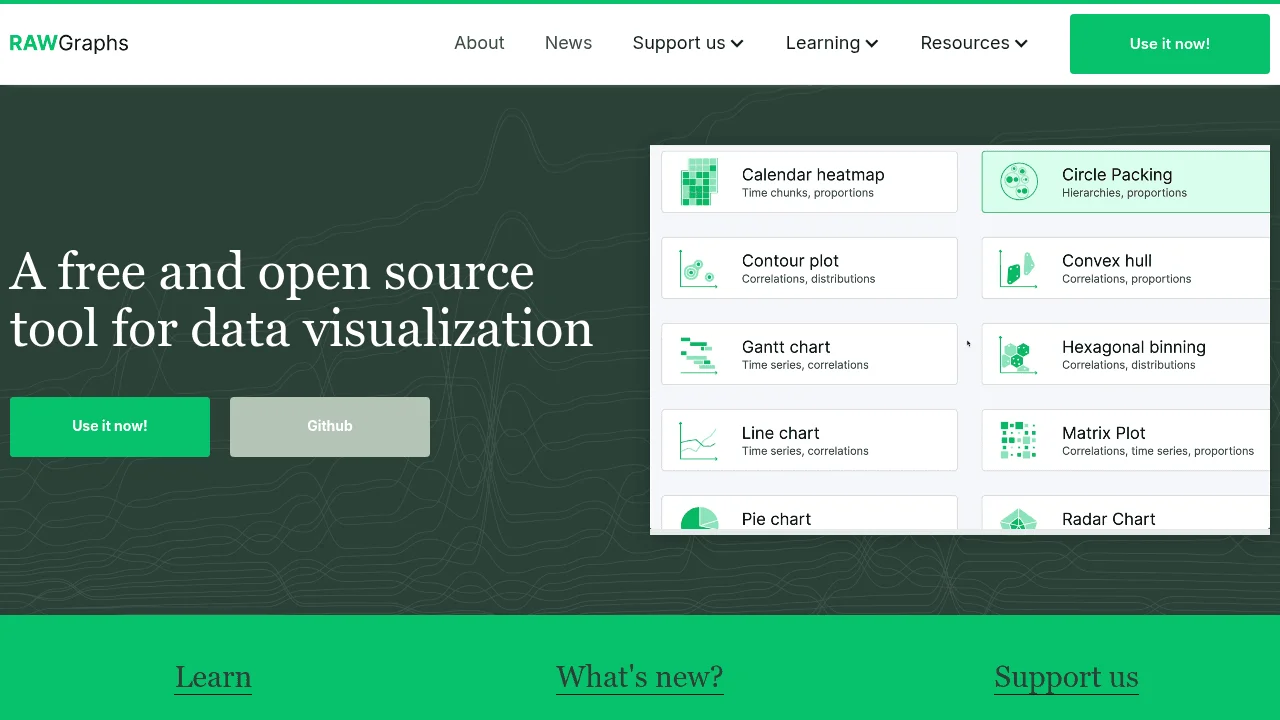Click the header Use it now! button
The image size is (1280, 720).
(1169, 44)
